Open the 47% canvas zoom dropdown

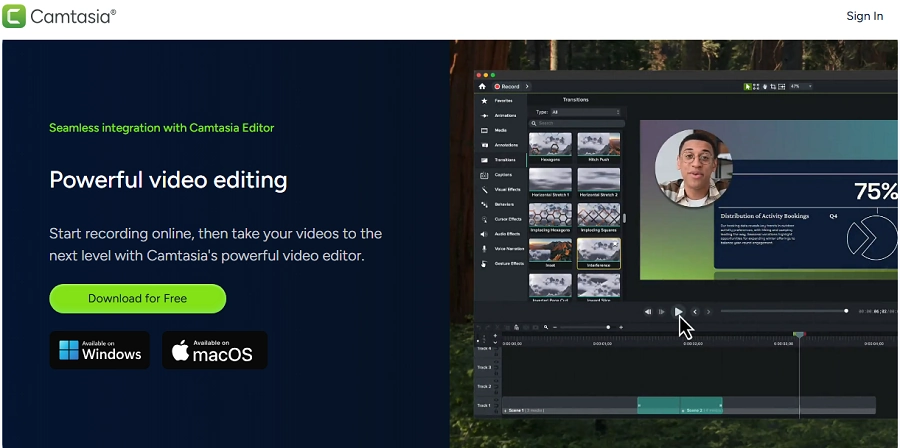coord(801,87)
